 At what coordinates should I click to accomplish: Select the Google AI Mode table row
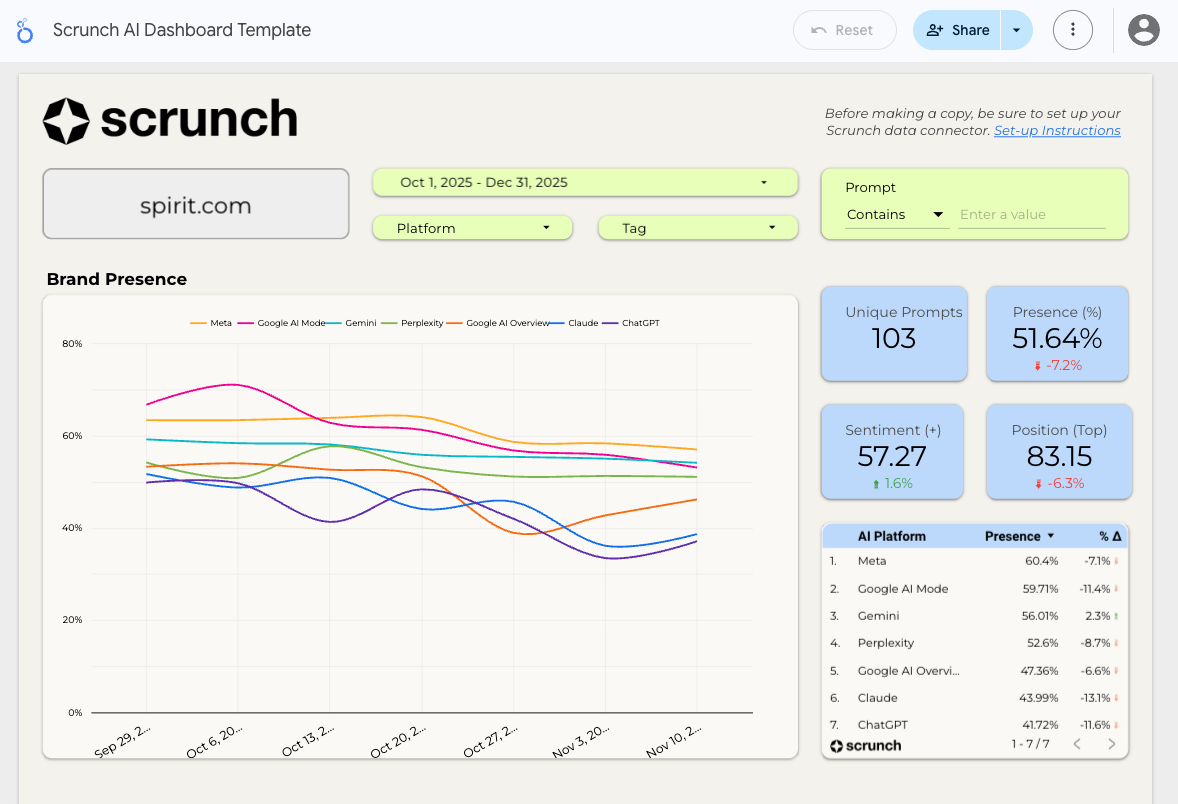point(974,589)
